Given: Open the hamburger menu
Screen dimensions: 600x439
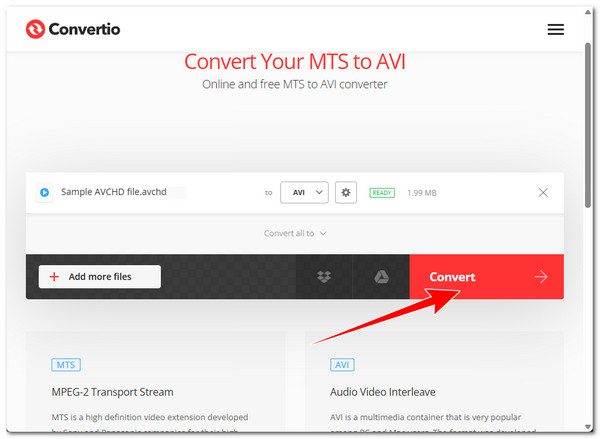Looking at the screenshot, I should coord(555,29).
